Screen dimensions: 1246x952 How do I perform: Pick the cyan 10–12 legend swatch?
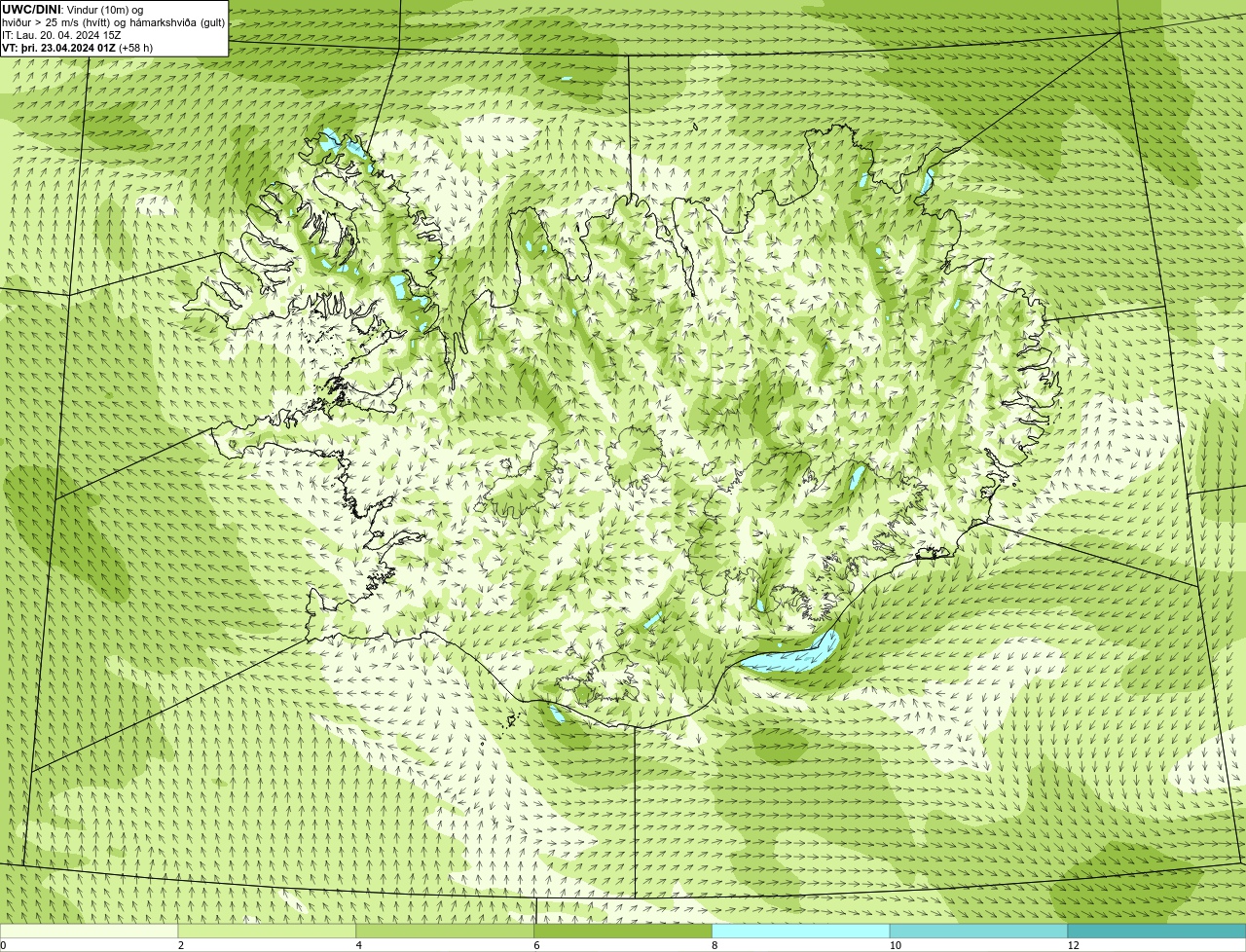point(978,931)
